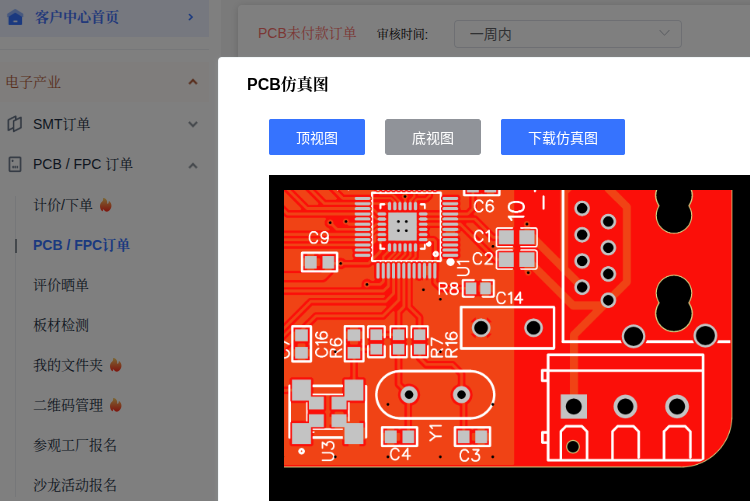This screenshot has width=750, height=501.
Task: Switch to 底视图 view
Action: [432, 137]
